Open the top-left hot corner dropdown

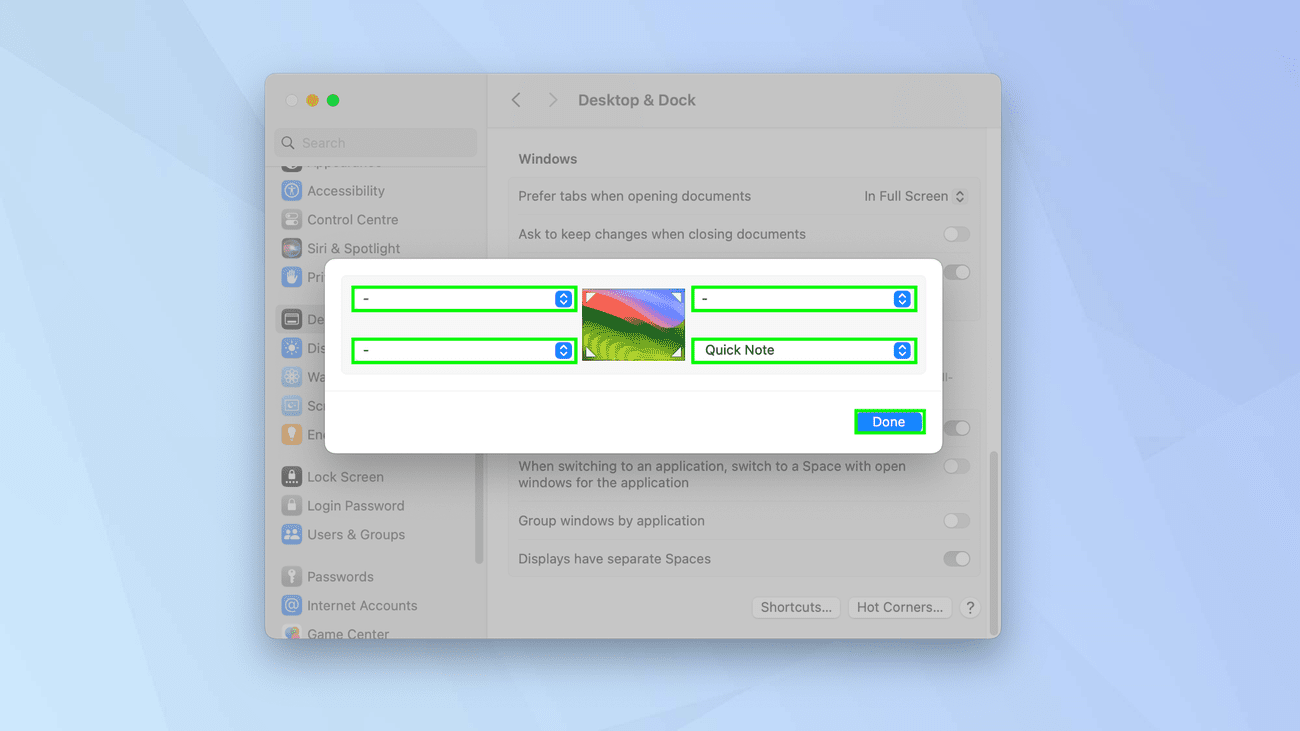point(464,299)
